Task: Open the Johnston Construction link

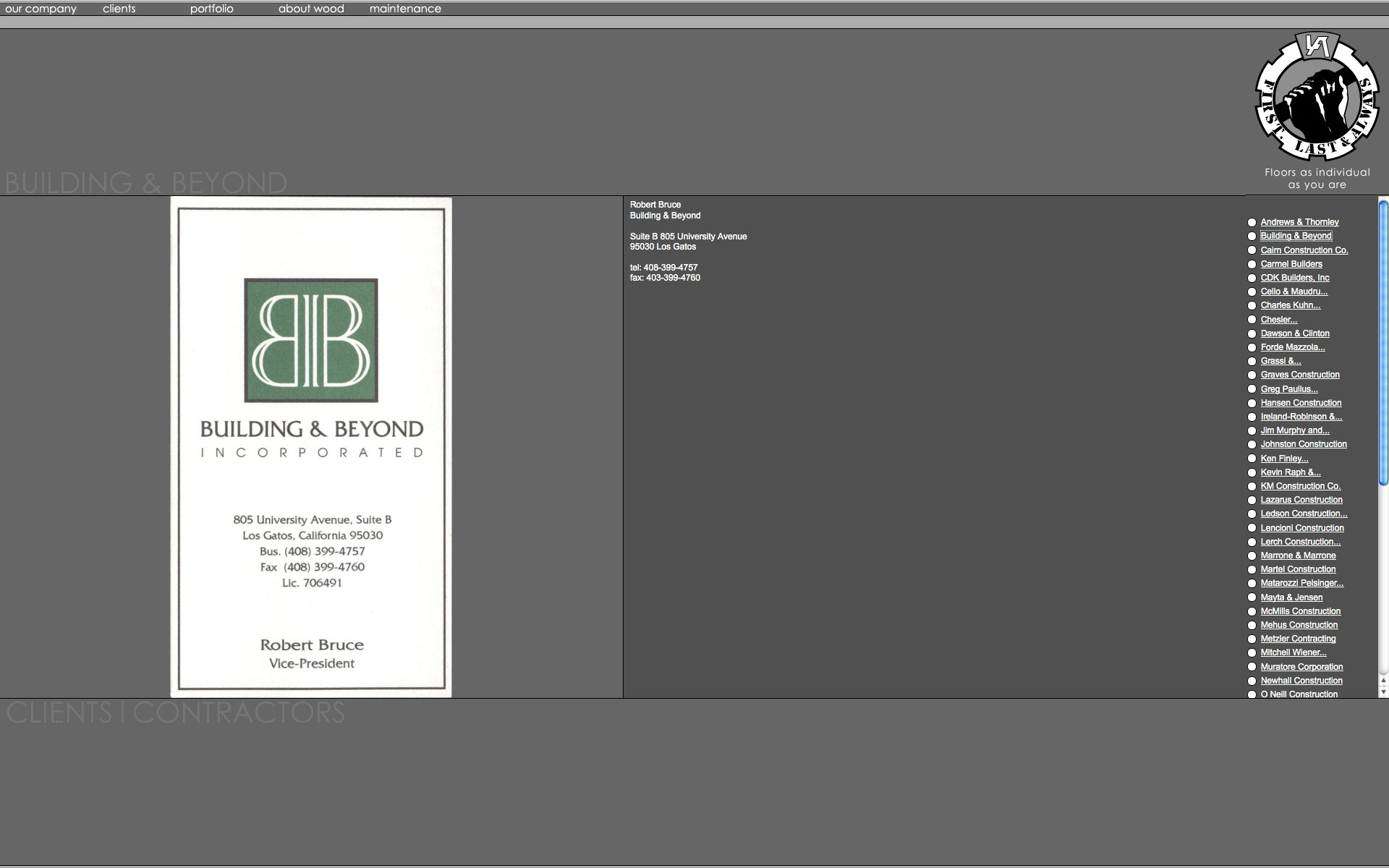Action: pos(1304,444)
